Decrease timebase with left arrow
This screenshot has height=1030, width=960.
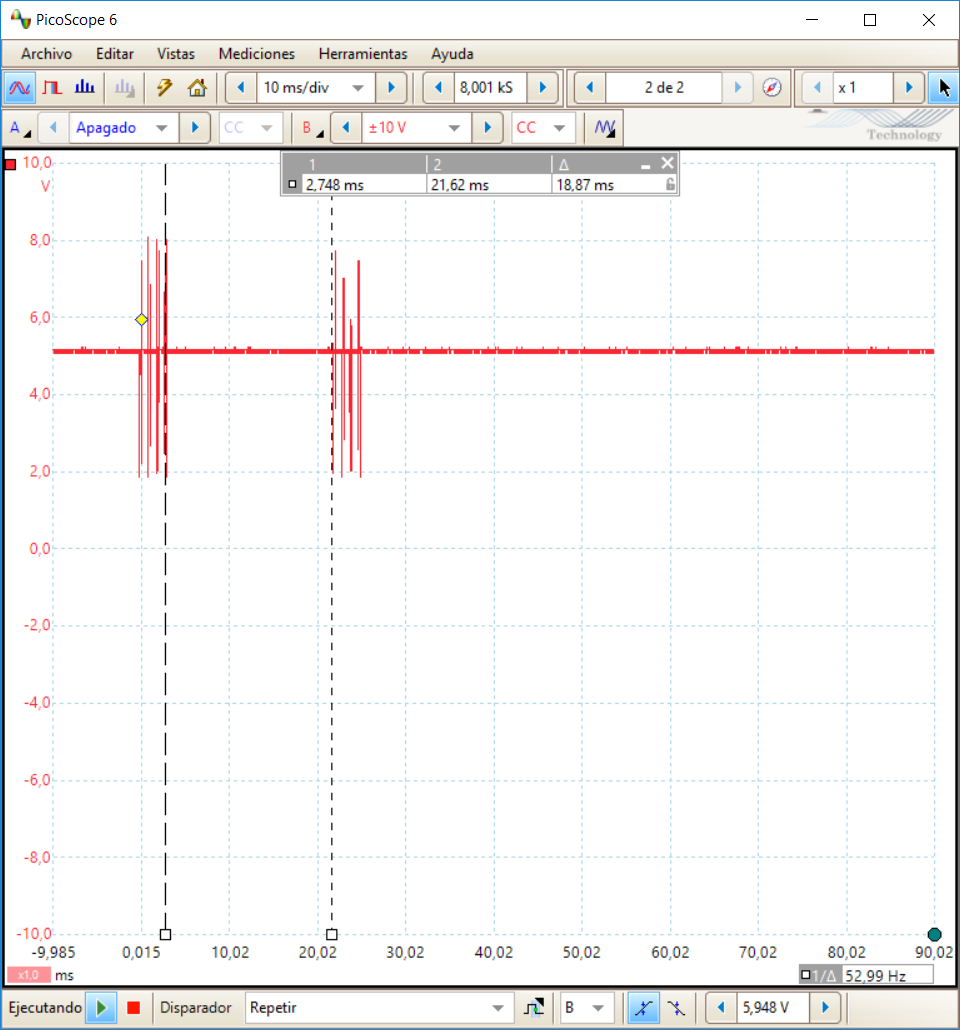click(x=240, y=87)
